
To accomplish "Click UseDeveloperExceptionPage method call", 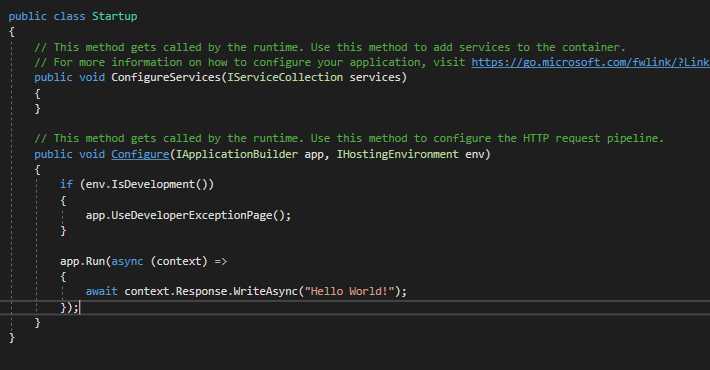I will point(192,215).
